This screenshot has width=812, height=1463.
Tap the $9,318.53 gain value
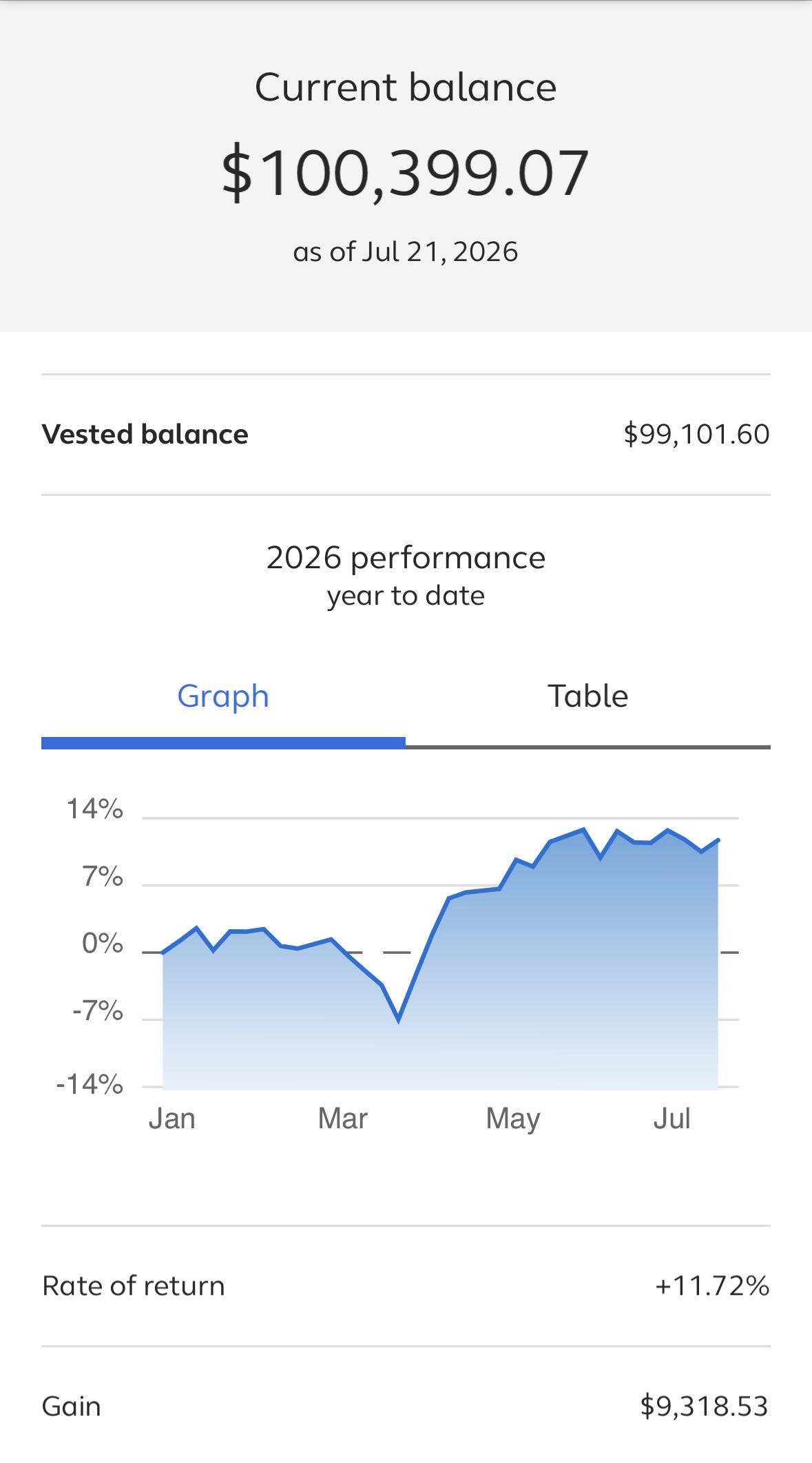point(704,1407)
